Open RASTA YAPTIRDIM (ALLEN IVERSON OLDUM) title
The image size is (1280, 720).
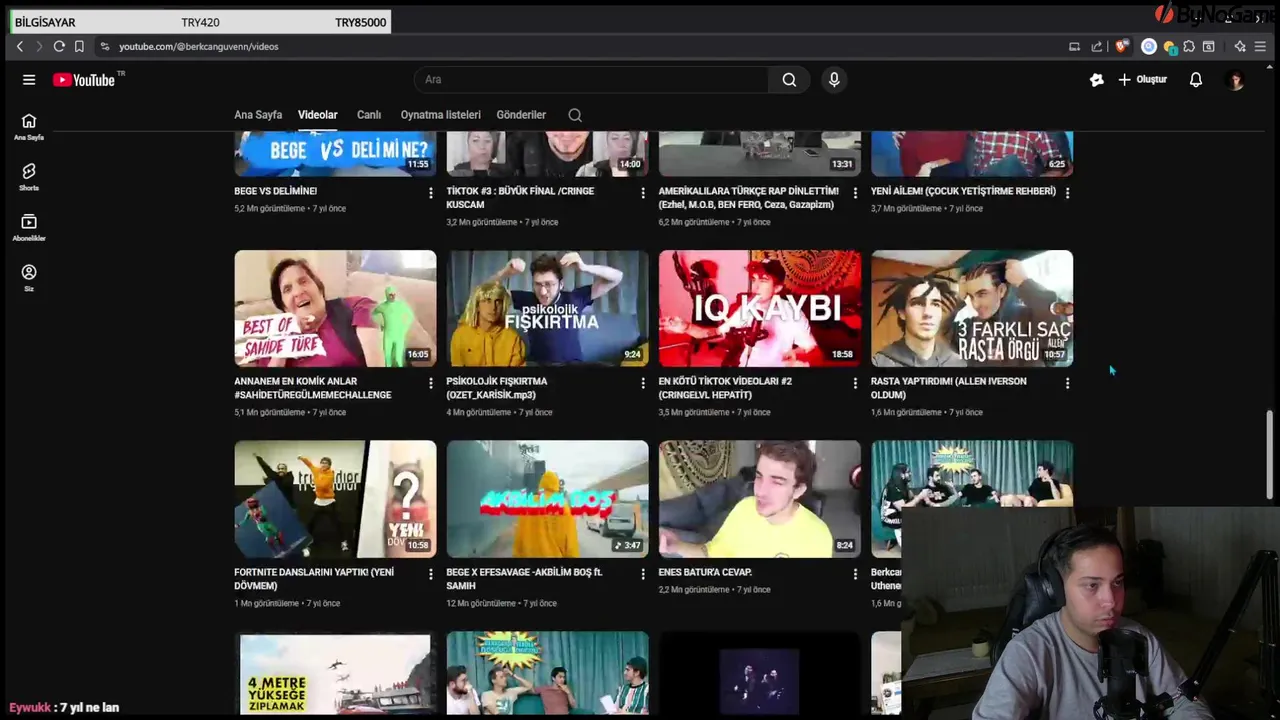(x=948, y=388)
